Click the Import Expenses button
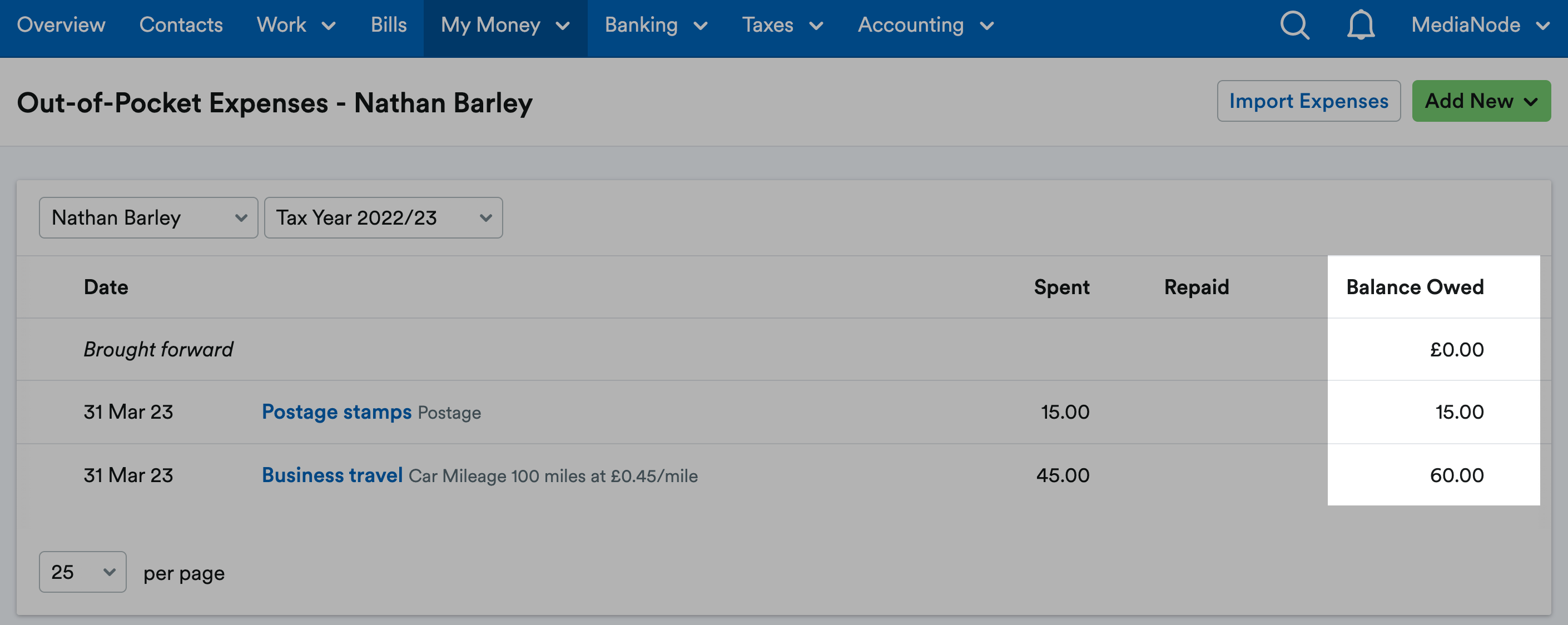The image size is (1568, 625). point(1308,101)
